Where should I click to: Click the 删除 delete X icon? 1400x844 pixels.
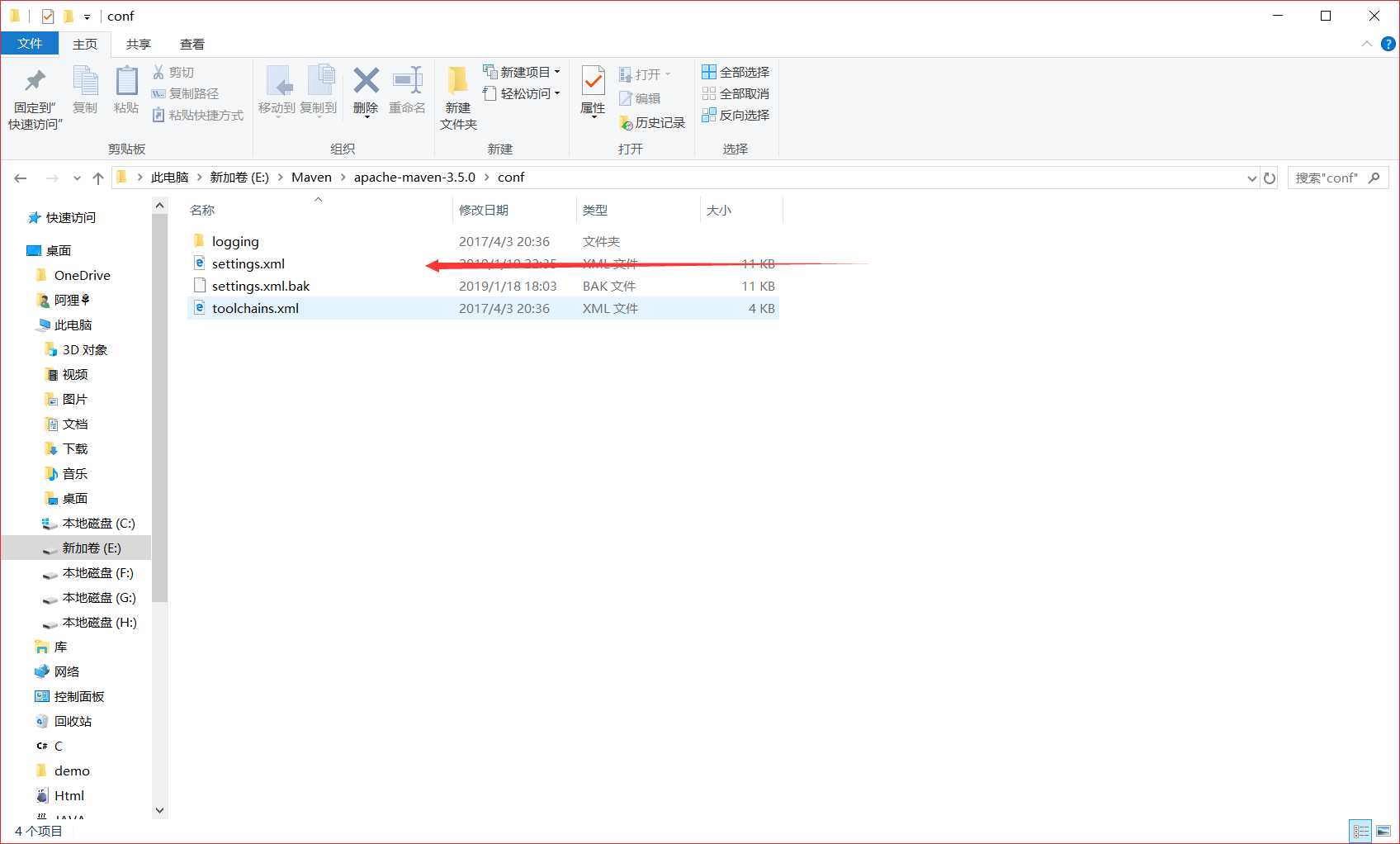click(366, 81)
